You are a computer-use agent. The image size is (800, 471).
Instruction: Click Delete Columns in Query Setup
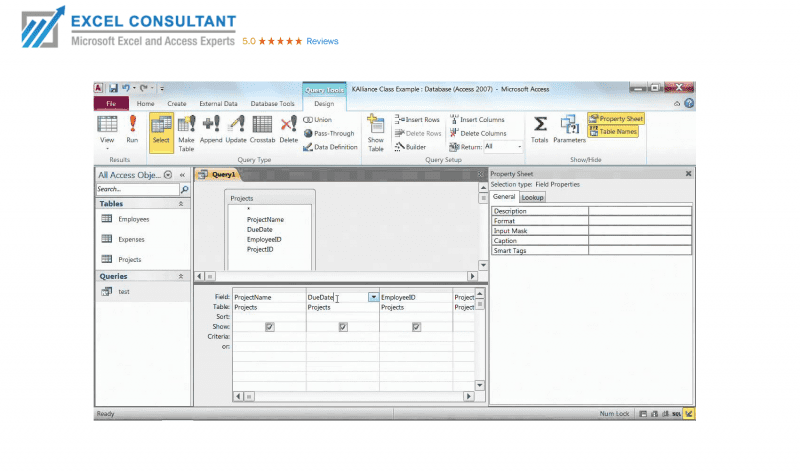478,133
